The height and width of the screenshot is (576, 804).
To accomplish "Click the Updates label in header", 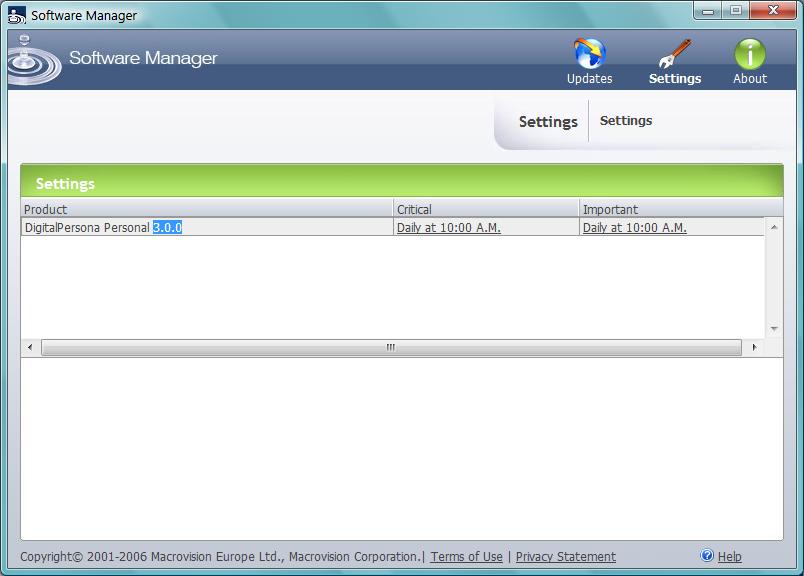I will click(x=590, y=78).
